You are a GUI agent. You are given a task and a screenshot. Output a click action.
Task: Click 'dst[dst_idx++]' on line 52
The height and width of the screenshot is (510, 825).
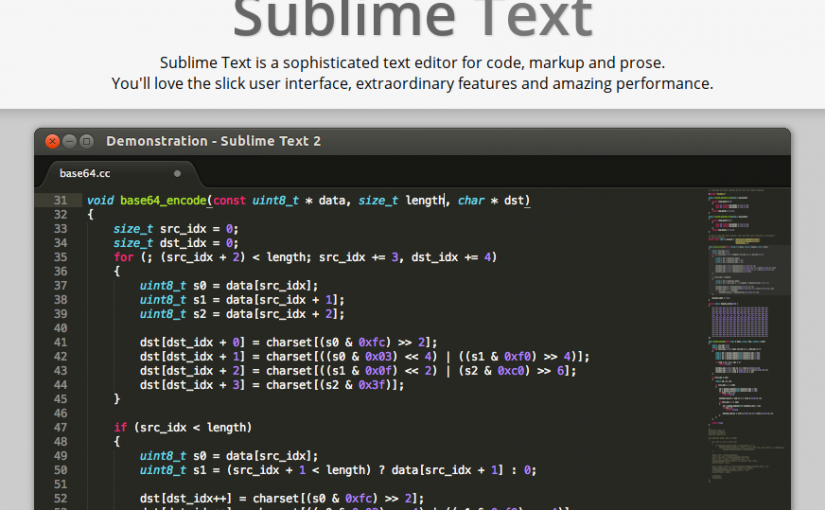[186, 498]
